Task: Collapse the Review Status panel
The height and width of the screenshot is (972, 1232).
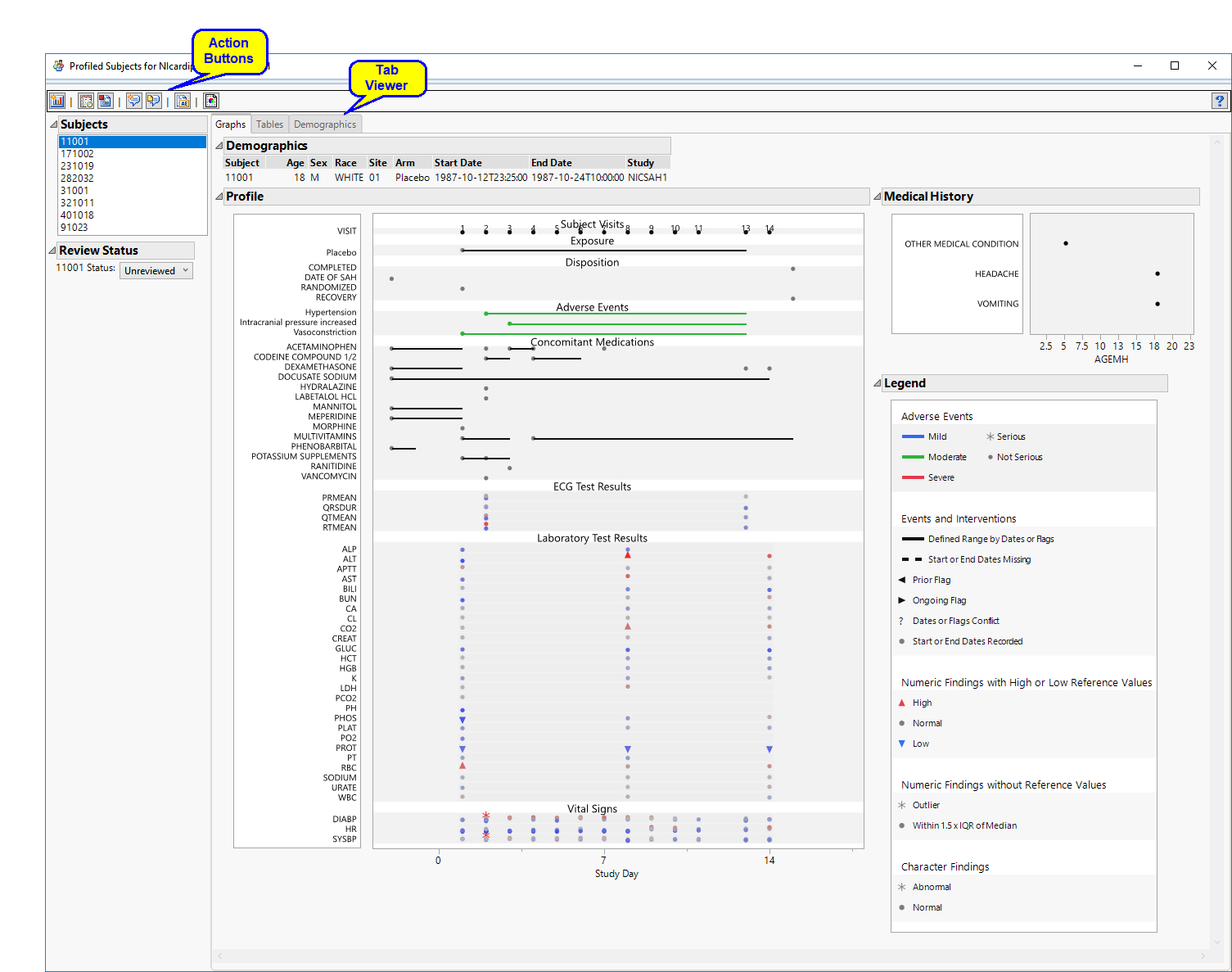Action: click(52, 251)
